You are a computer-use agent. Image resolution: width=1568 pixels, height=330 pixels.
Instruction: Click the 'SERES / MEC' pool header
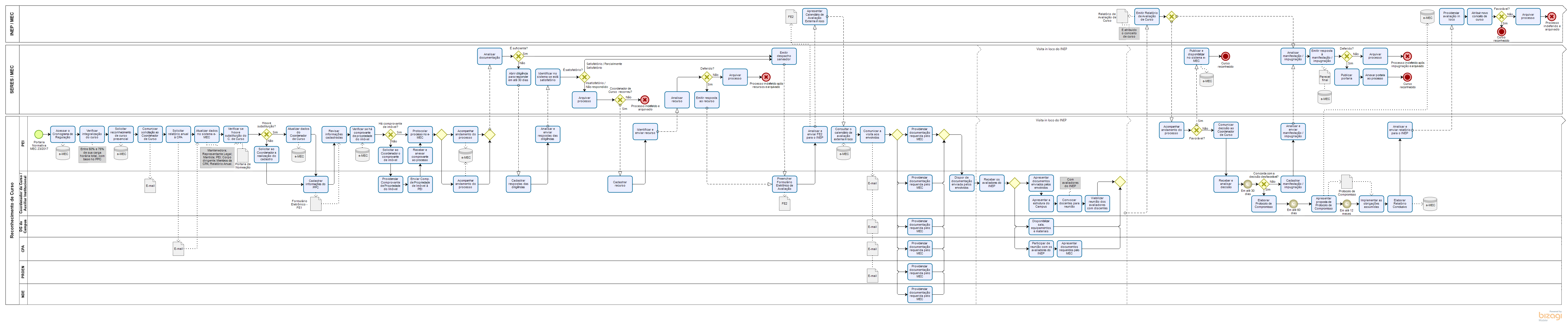(x=12, y=79)
